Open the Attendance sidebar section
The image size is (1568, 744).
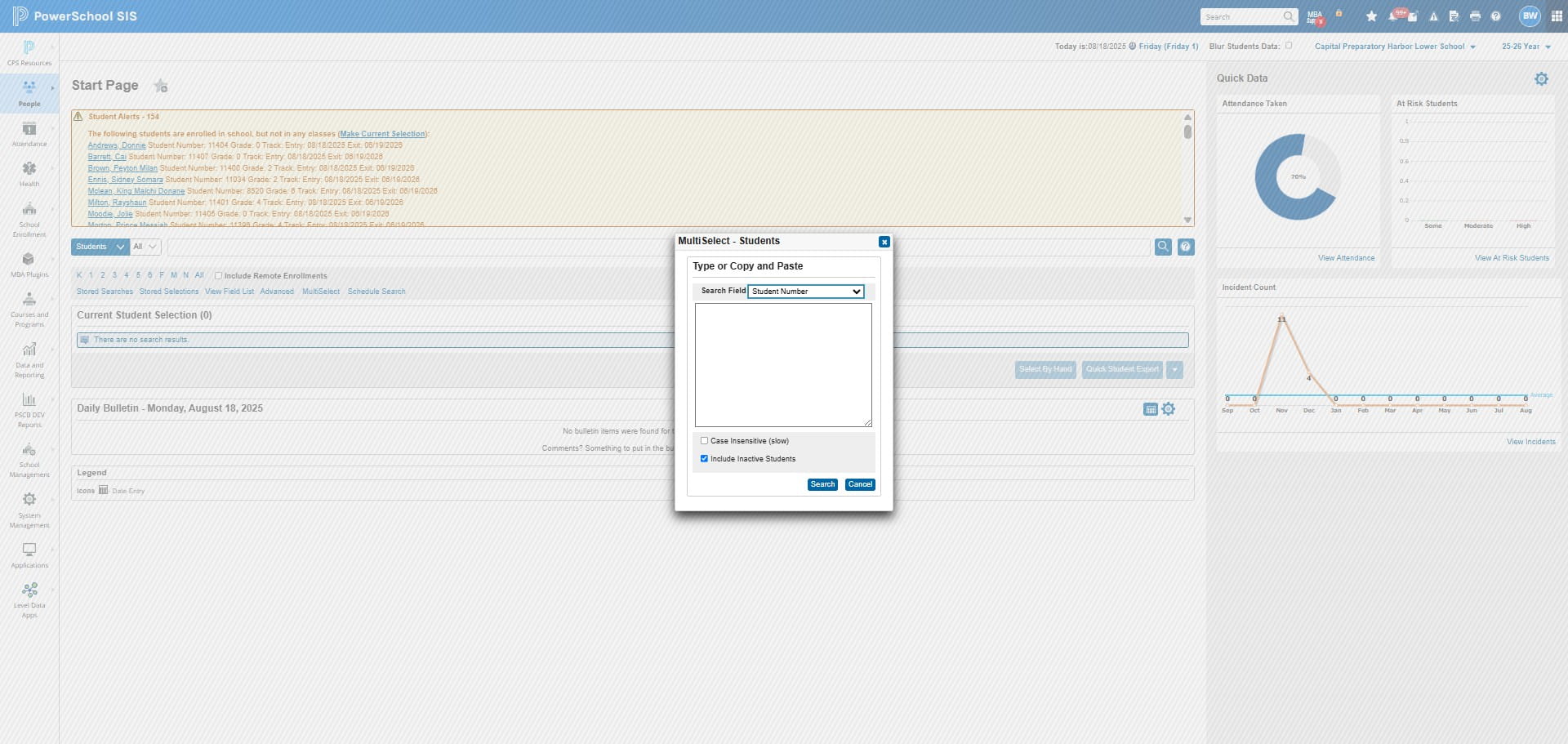point(29,134)
